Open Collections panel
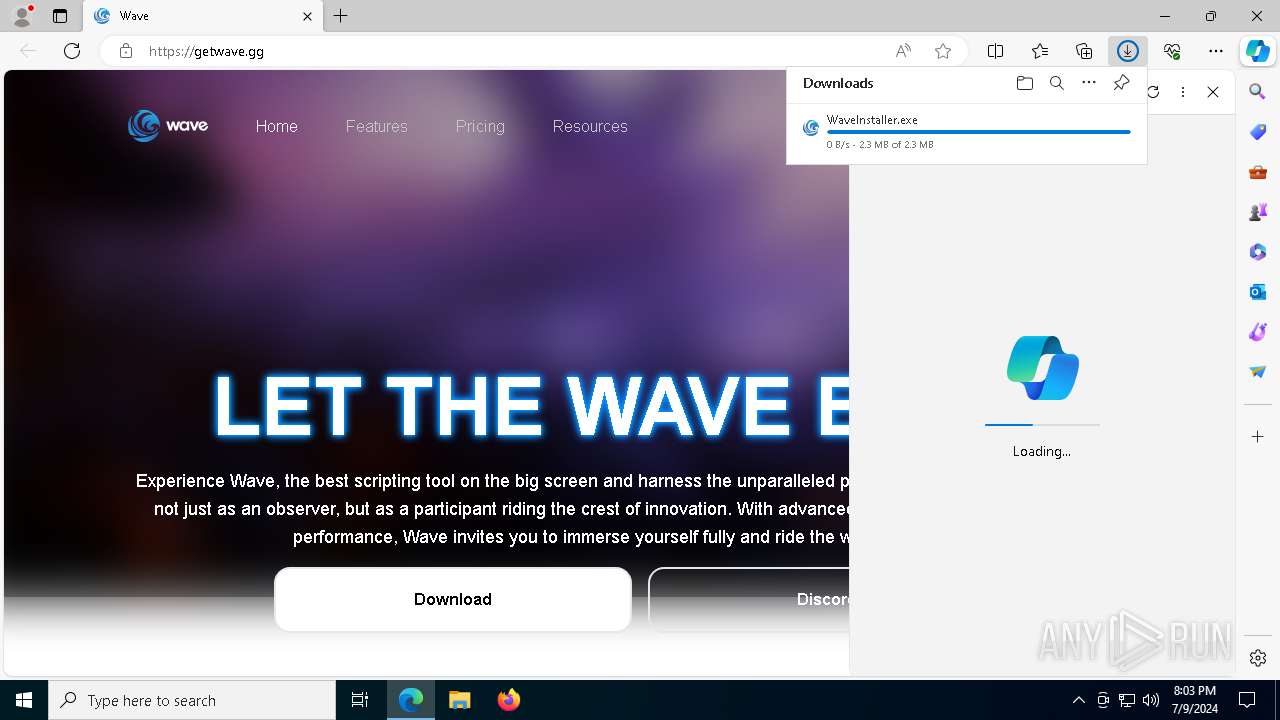This screenshot has width=1280, height=720. click(1084, 51)
